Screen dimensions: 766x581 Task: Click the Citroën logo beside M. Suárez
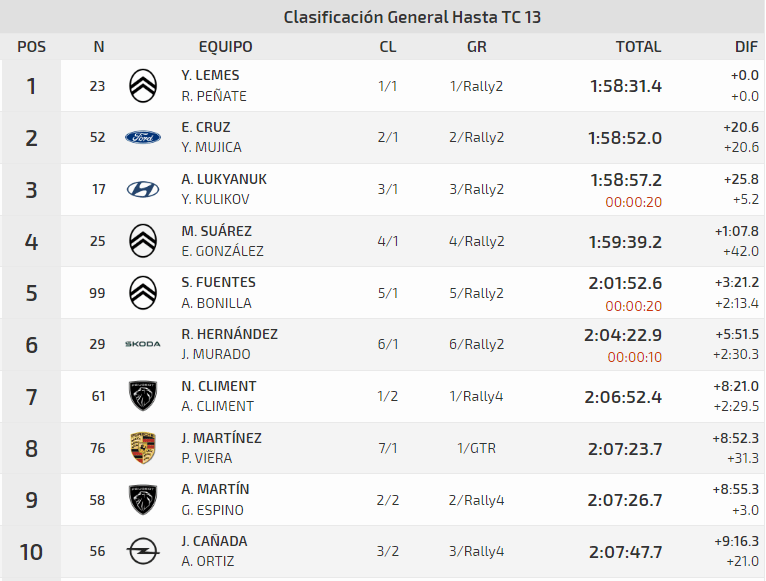coord(143,241)
